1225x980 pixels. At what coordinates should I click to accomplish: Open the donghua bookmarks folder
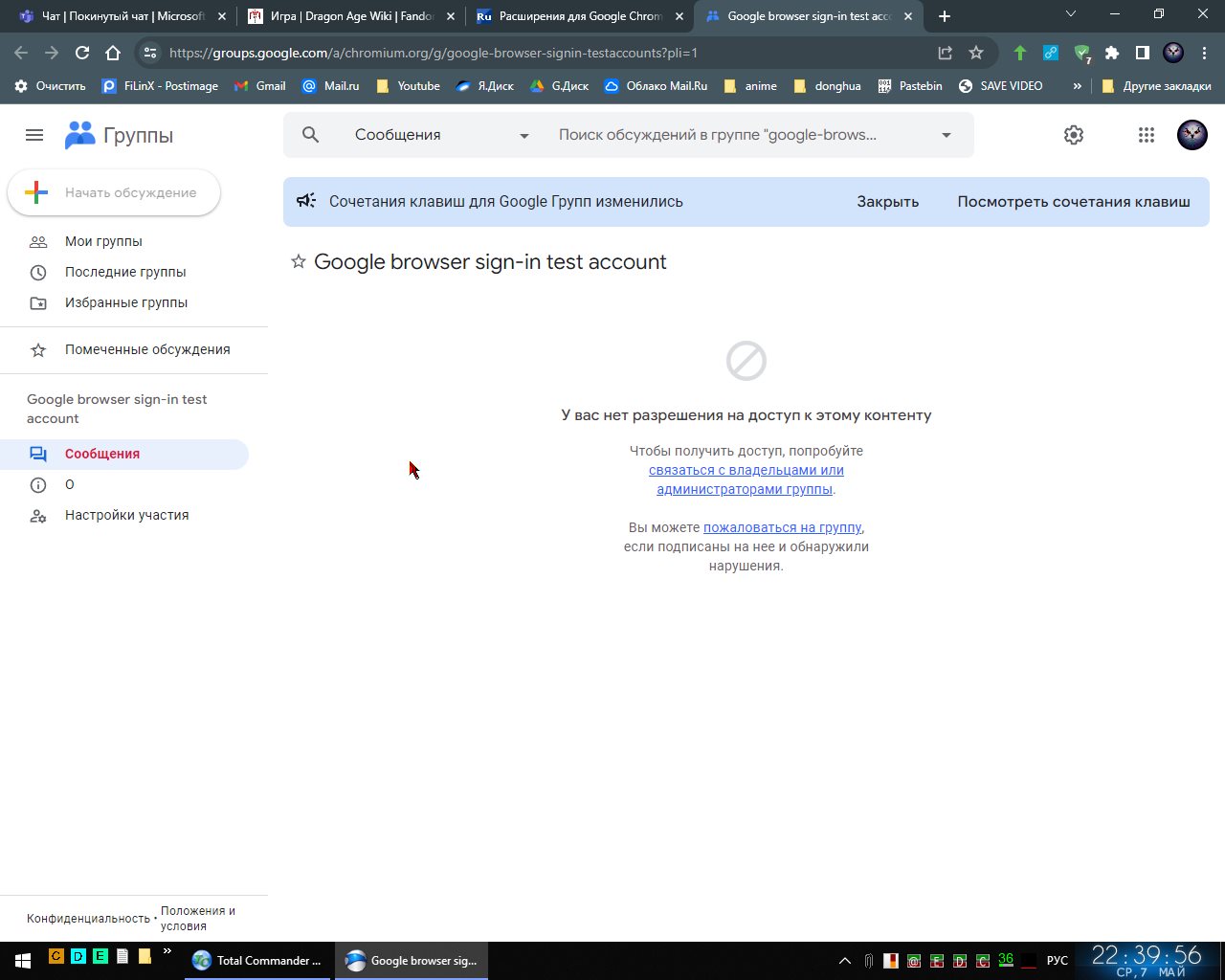click(828, 86)
